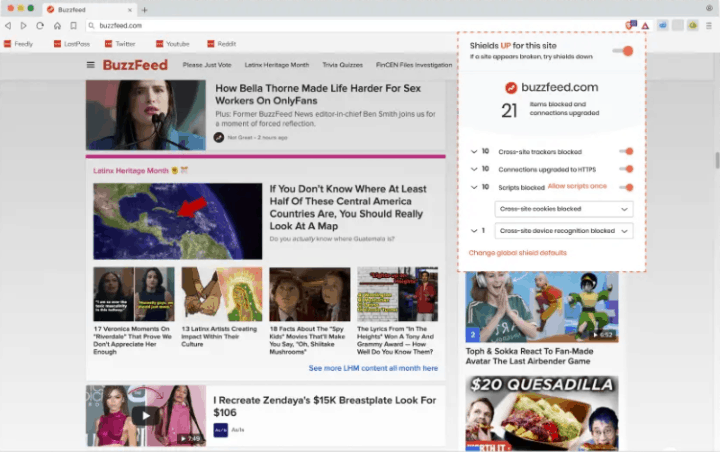Click See more LHM content link
The height and width of the screenshot is (452, 720).
pos(373,368)
